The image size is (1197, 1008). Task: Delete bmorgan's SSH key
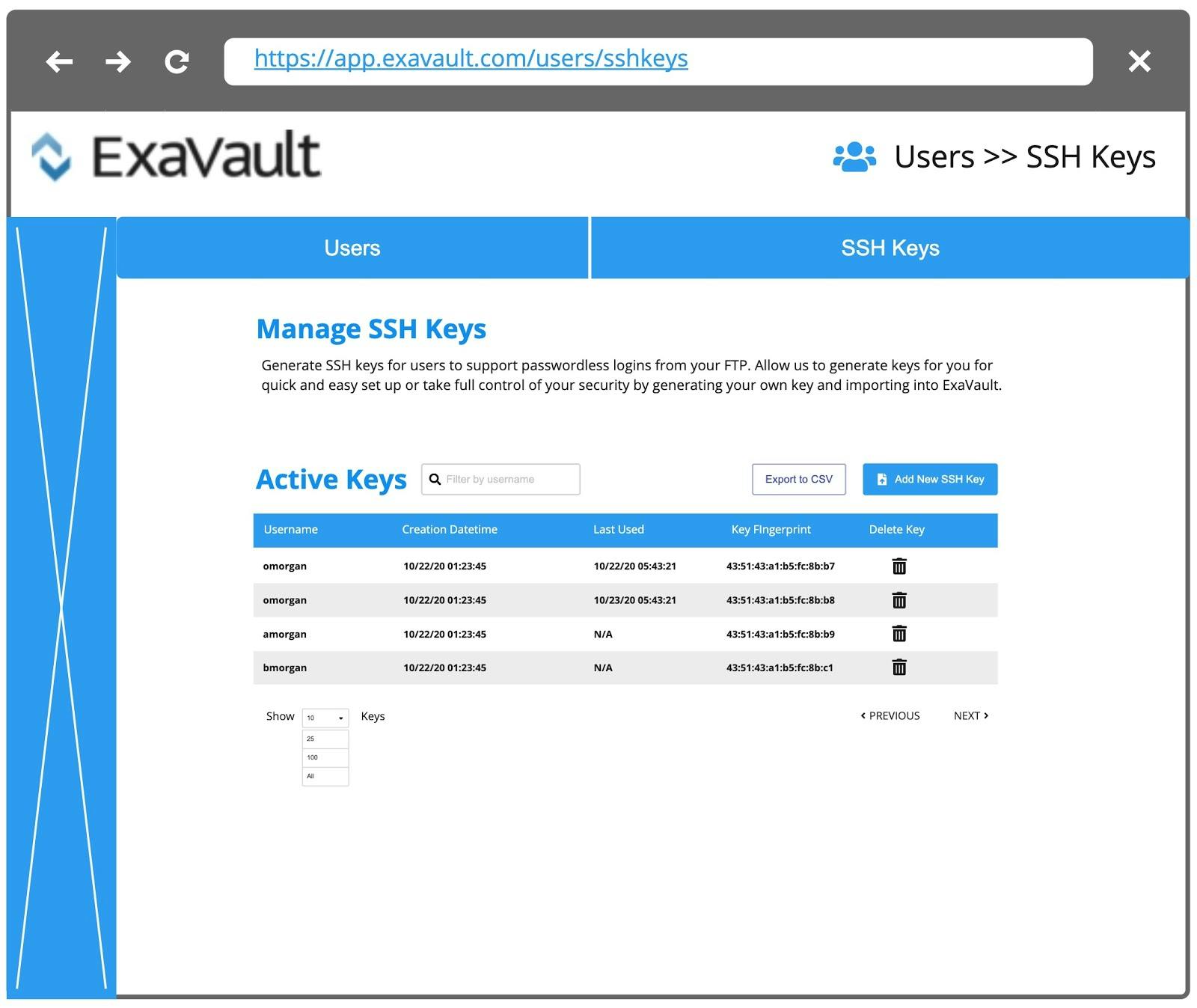click(x=899, y=668)
